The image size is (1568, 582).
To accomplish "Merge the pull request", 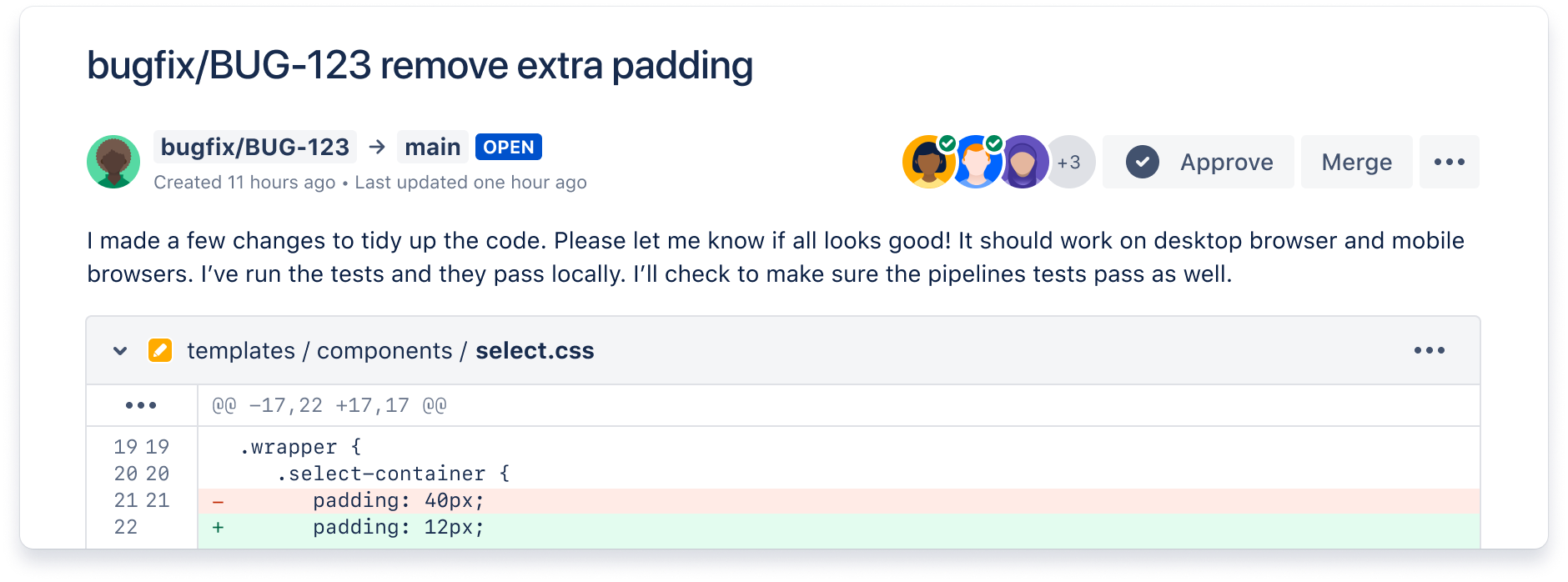I will tap(1356, 162).
